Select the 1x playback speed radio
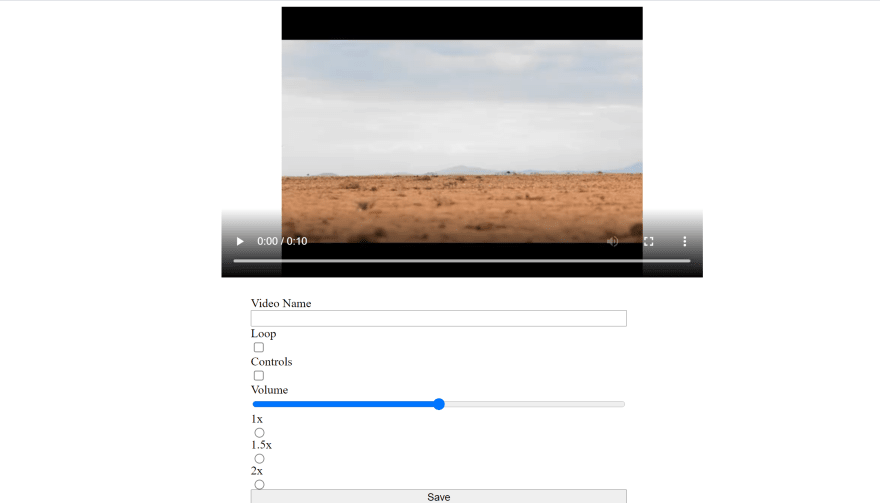 click(259, 433)
